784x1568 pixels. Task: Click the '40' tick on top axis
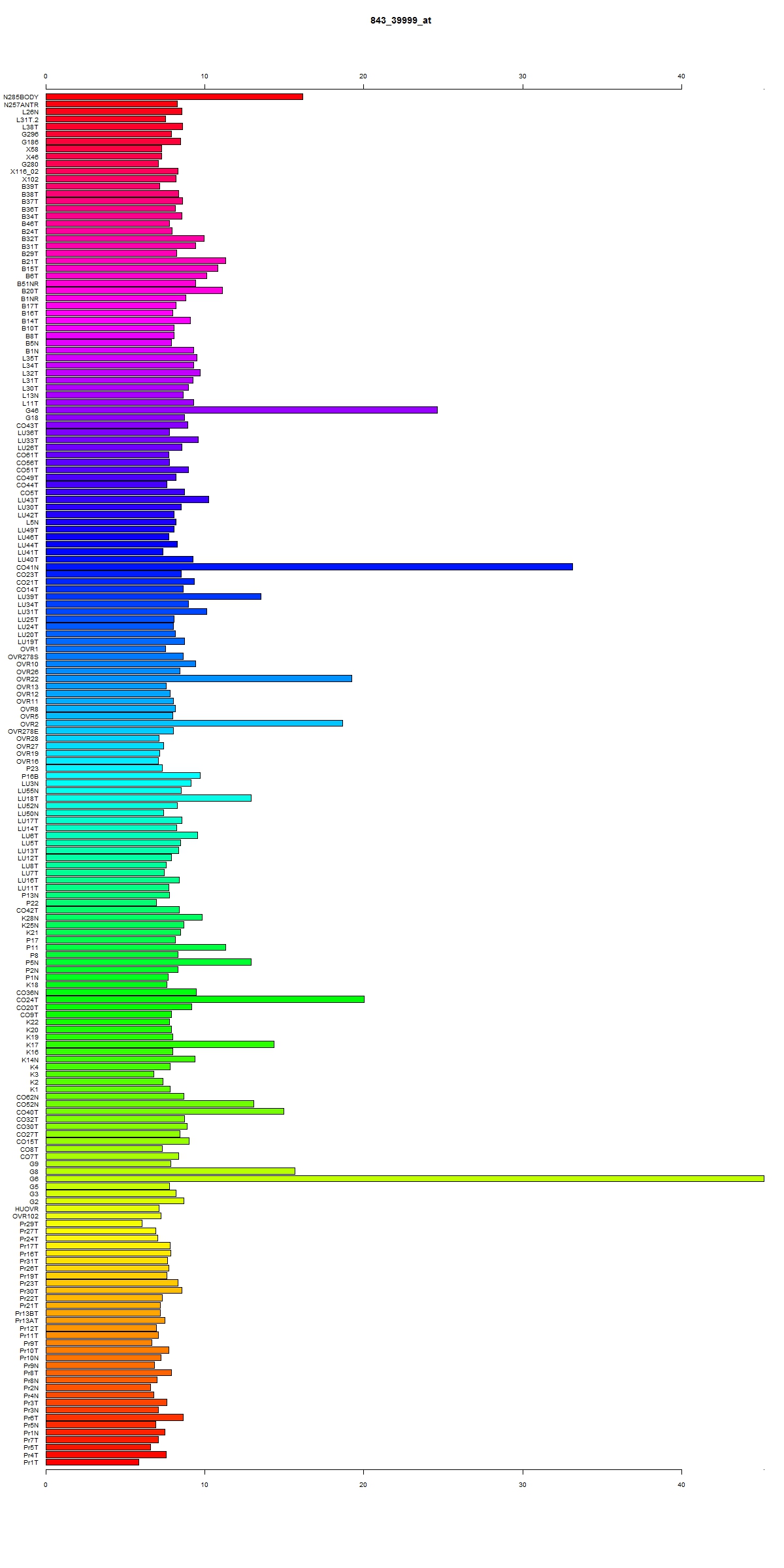[x=681, y=76]
